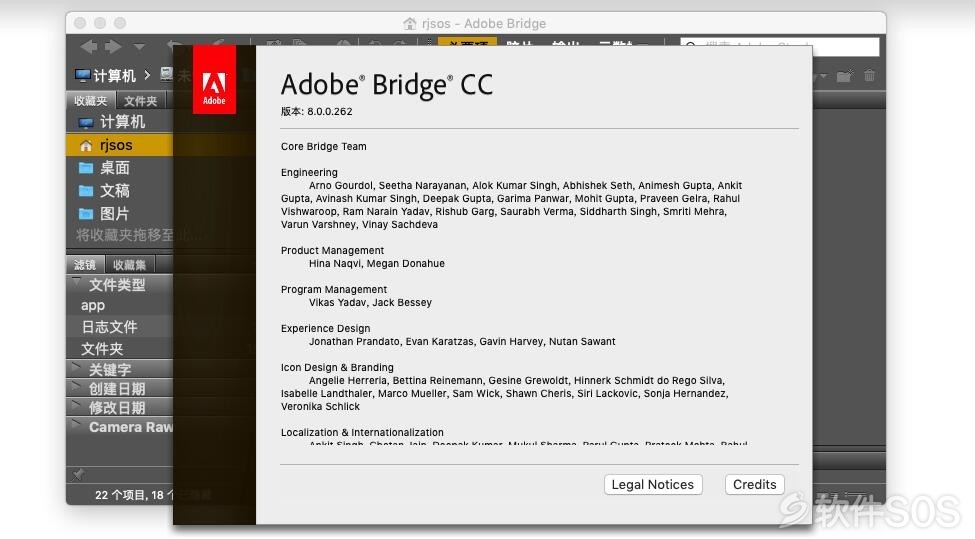The height and width of the screenshot is (539, 975).
Task: Switch to the 收藏夹 tab
Action: (91, 101)
